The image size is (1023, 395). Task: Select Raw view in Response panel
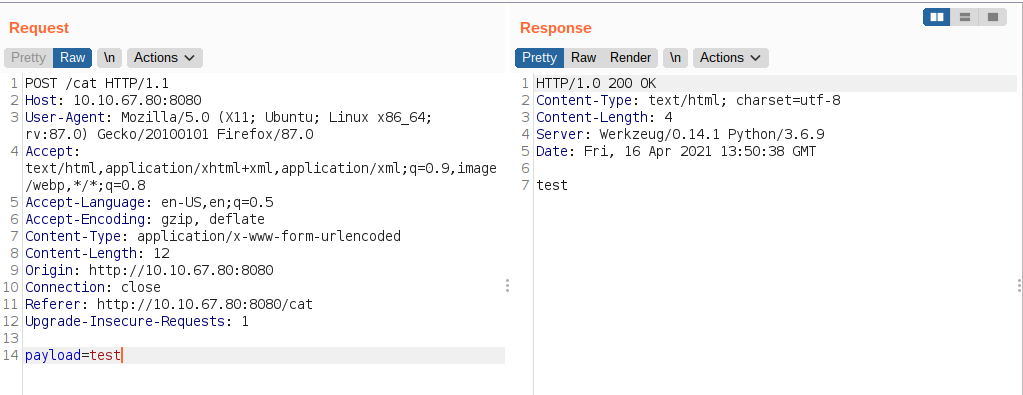[583, 57]
